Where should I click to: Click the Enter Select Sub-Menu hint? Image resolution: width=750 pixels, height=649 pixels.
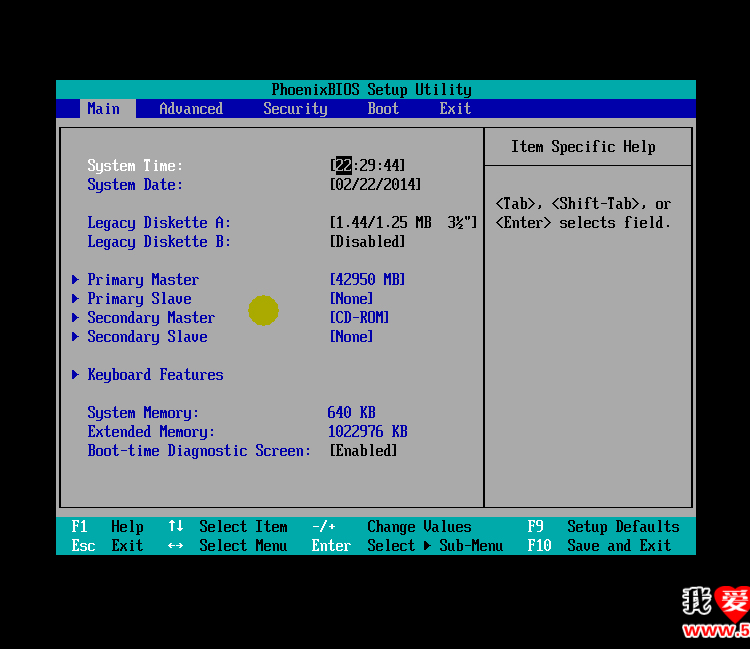click(x=408, y=546)
